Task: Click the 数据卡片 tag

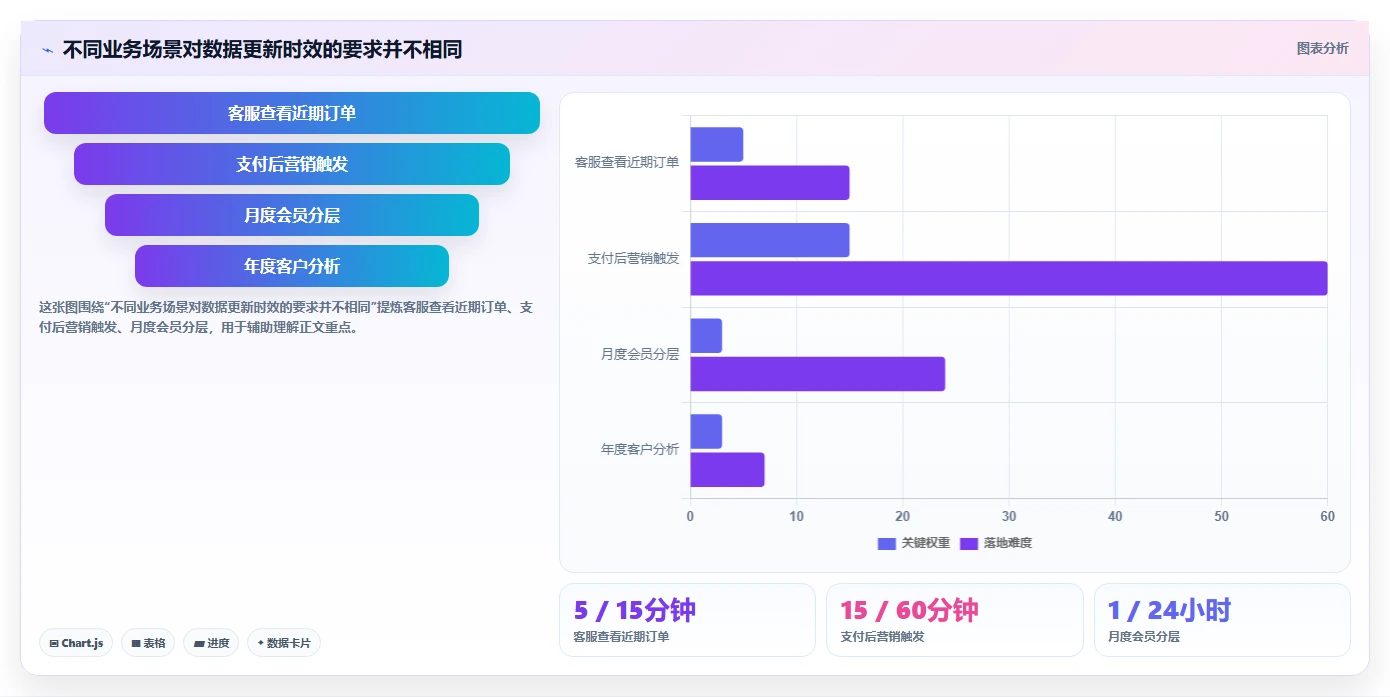Action: pos(284,643)
